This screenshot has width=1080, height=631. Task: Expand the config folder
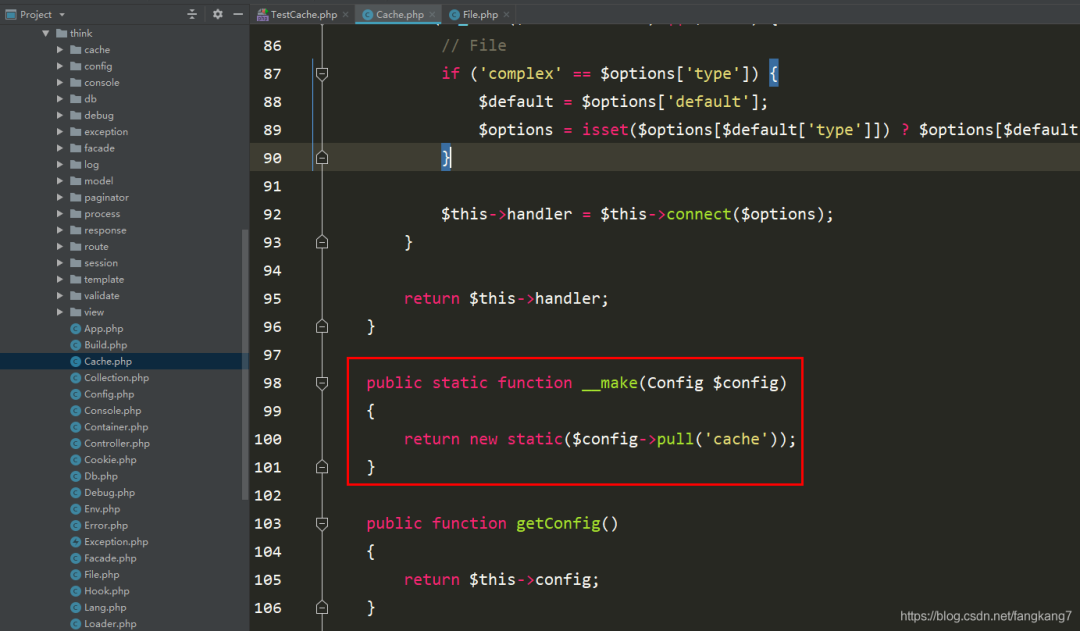pyautogui.click(x=60, y=66)
